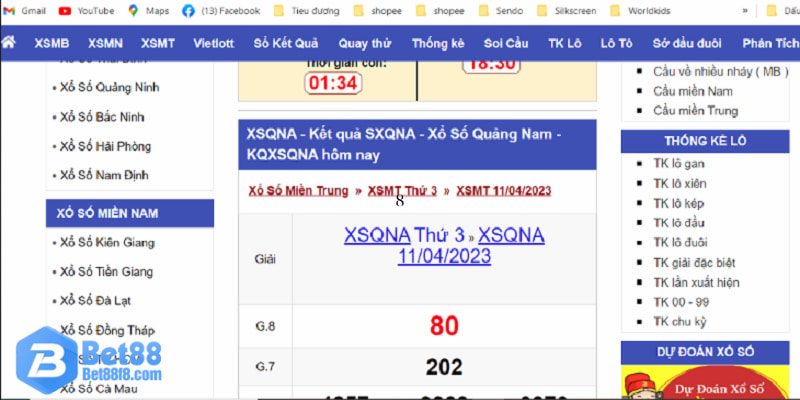Open the TK Lô menu
800x400 pixels.
click(x=565, y=44)
